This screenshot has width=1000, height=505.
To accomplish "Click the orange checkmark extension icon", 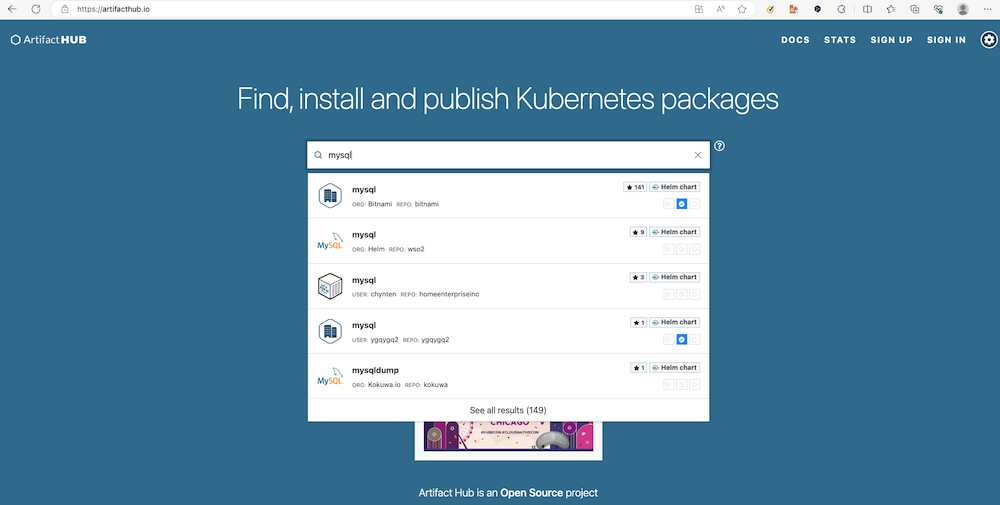I will click(x=770, y=10).
